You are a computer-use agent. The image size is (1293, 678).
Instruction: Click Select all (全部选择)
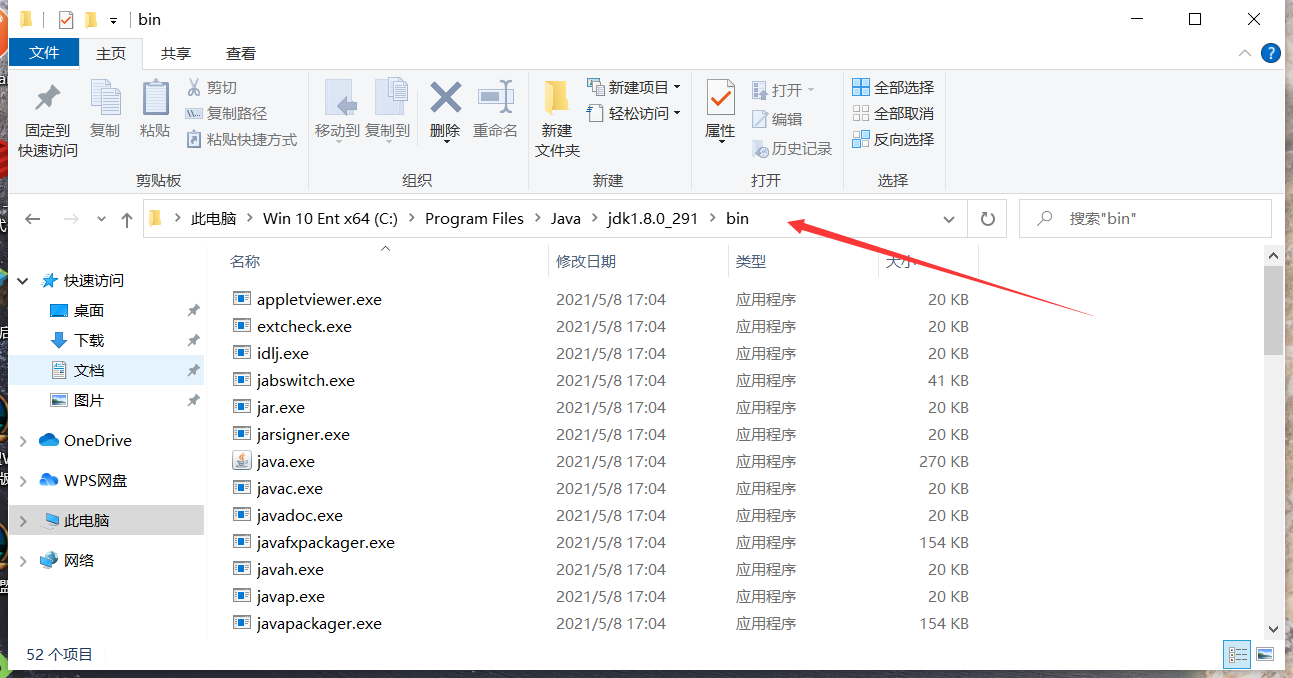[x=893, y=88]
